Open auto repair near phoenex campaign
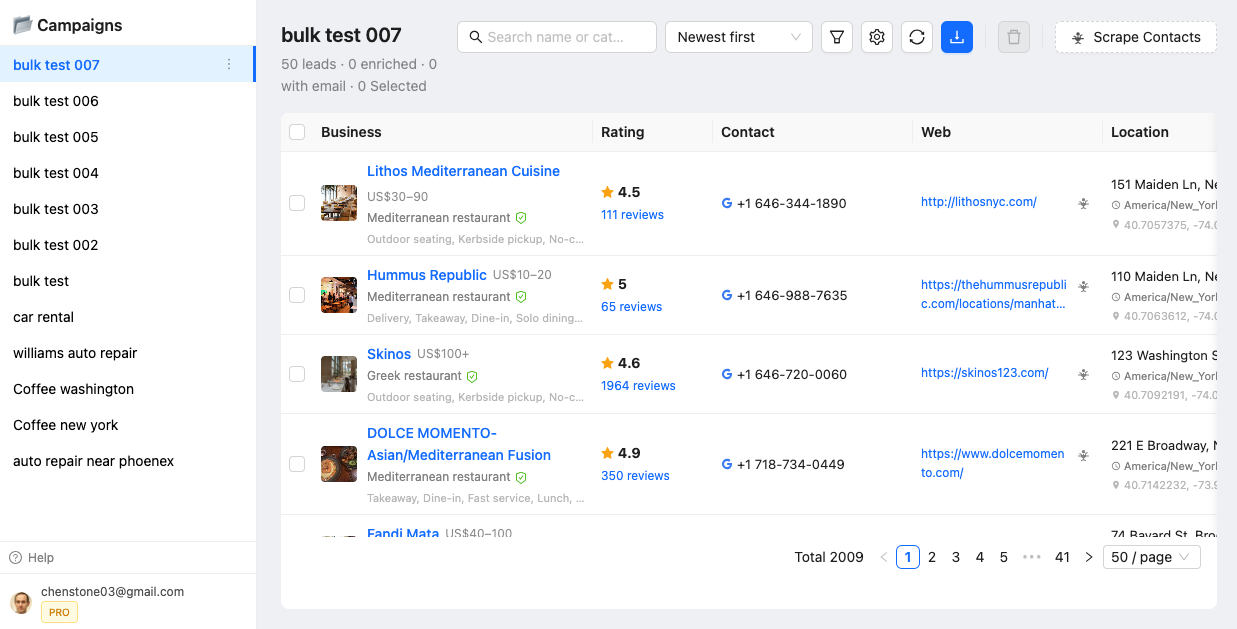The width and height of the screenshot is (1237, 629). (x=127, y=461)
